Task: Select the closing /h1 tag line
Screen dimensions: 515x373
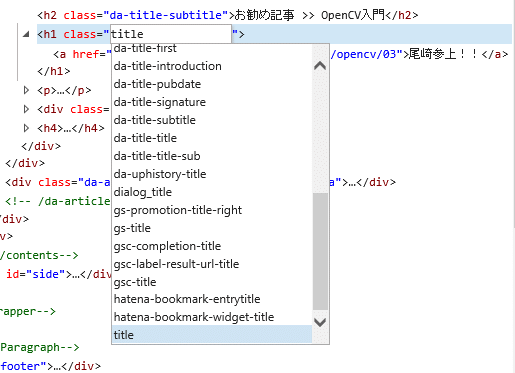Action: [x=54, y=71]
